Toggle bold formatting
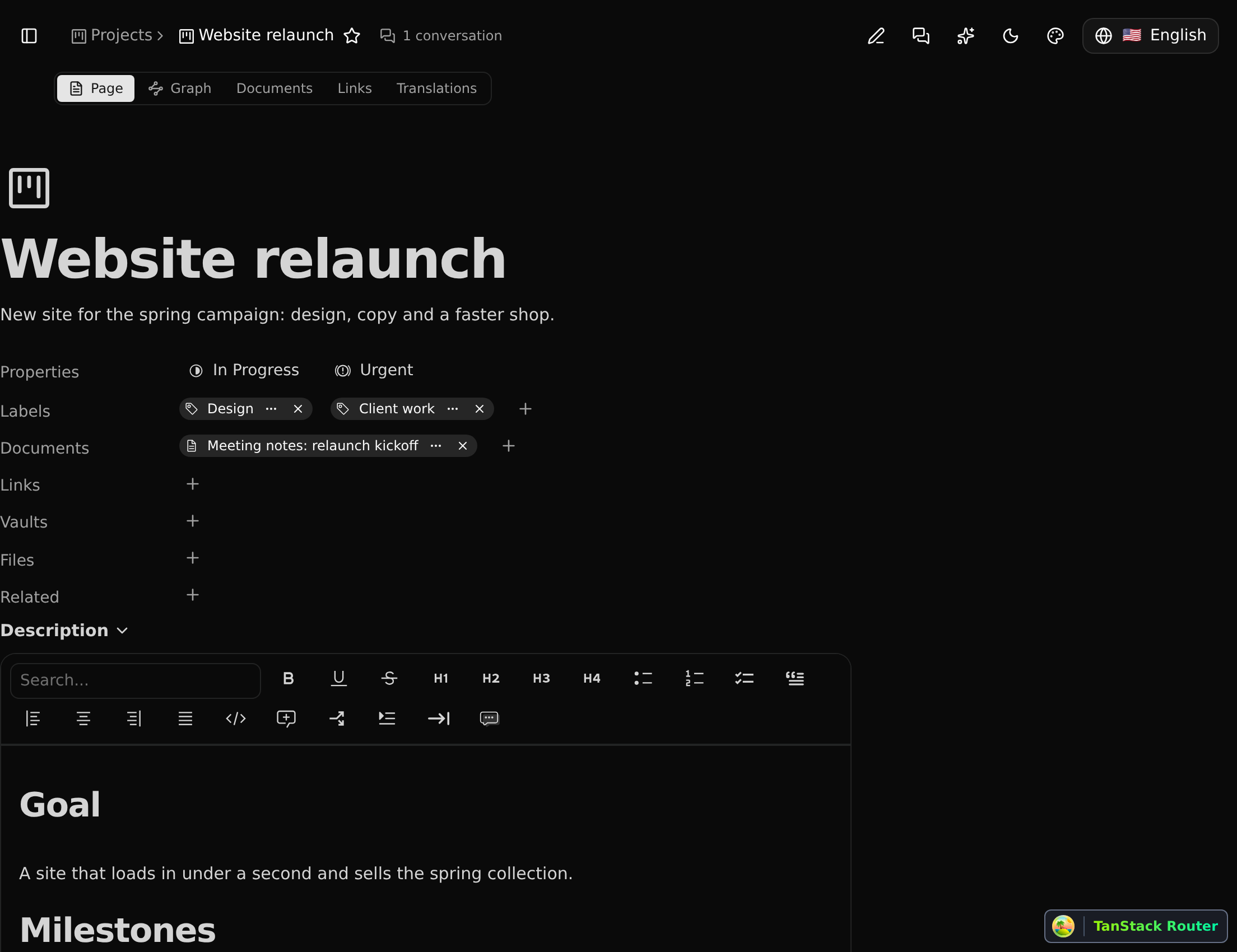1237x952 pixels. (289, 678)
